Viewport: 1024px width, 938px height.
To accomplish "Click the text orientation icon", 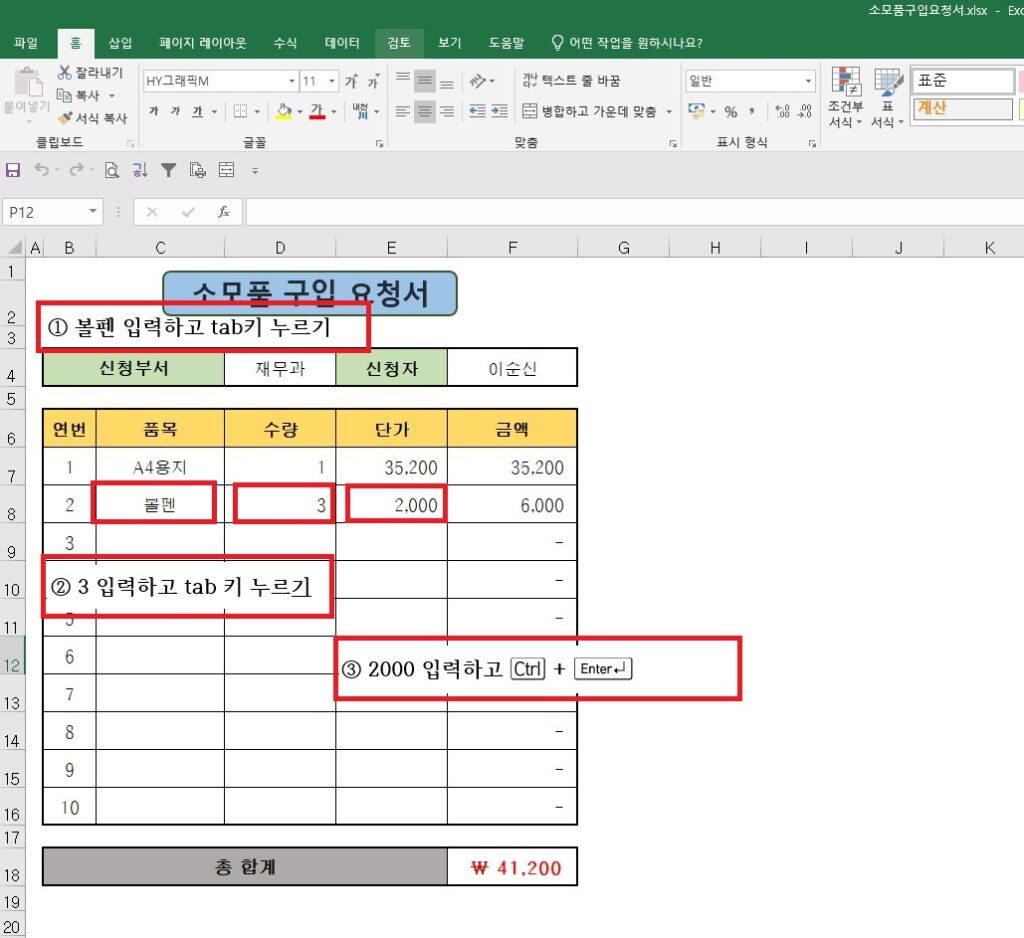I will tap(478, 81).
